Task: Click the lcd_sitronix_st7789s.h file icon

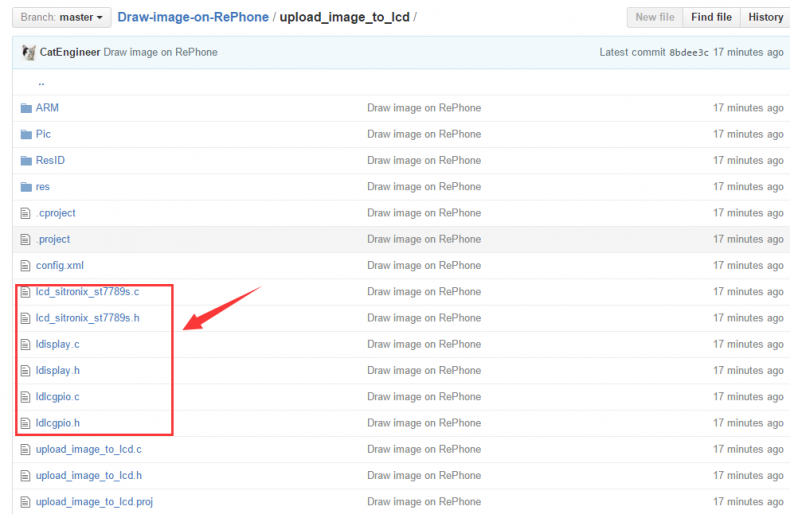Action: [25, 318]
